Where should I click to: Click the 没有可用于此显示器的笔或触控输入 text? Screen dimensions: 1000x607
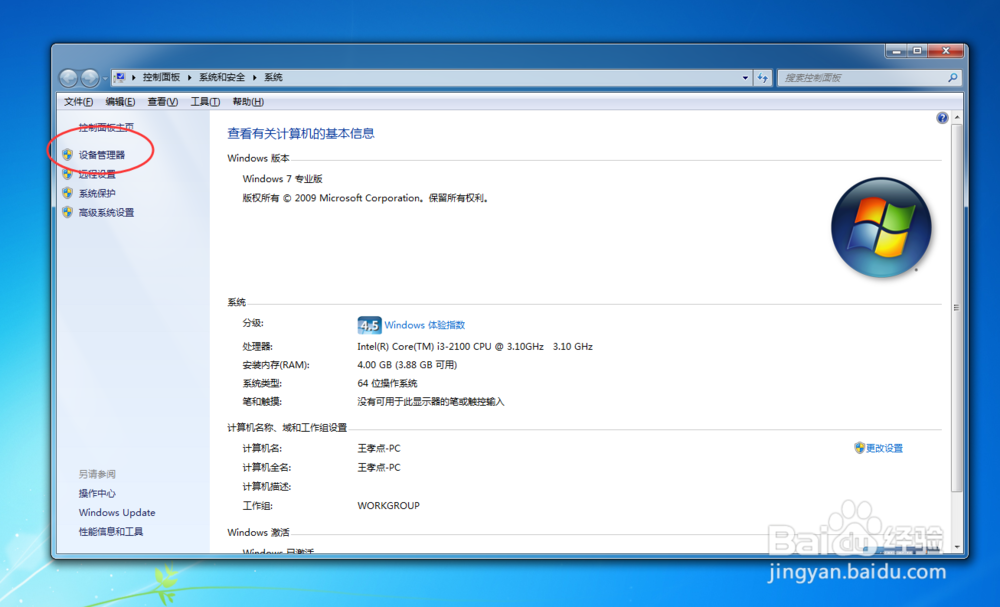tap(430, 402)
